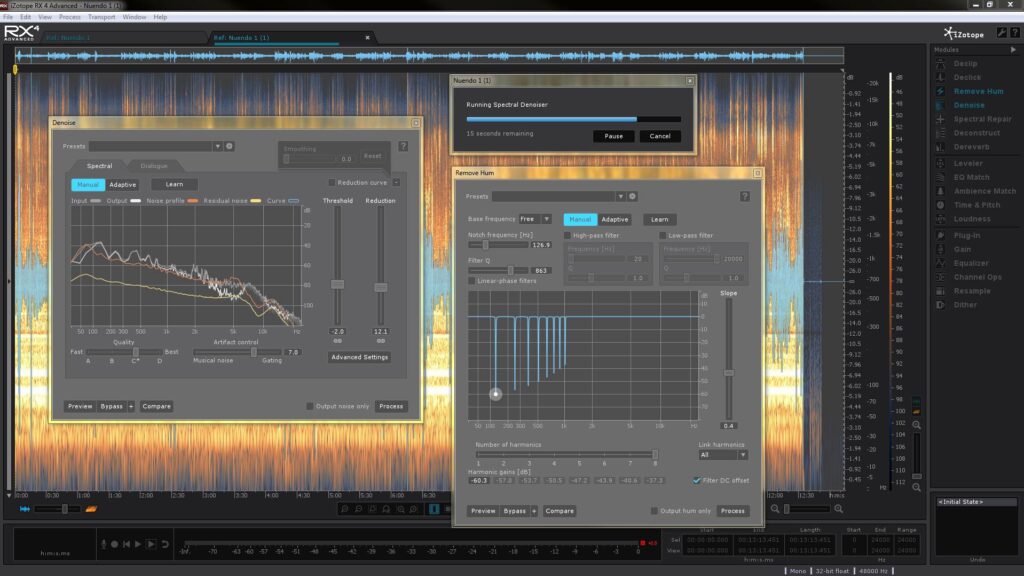The width and height of the screenshot is (1024, 576).
Task: Open the Transport menu
Action: coord(101,17)
